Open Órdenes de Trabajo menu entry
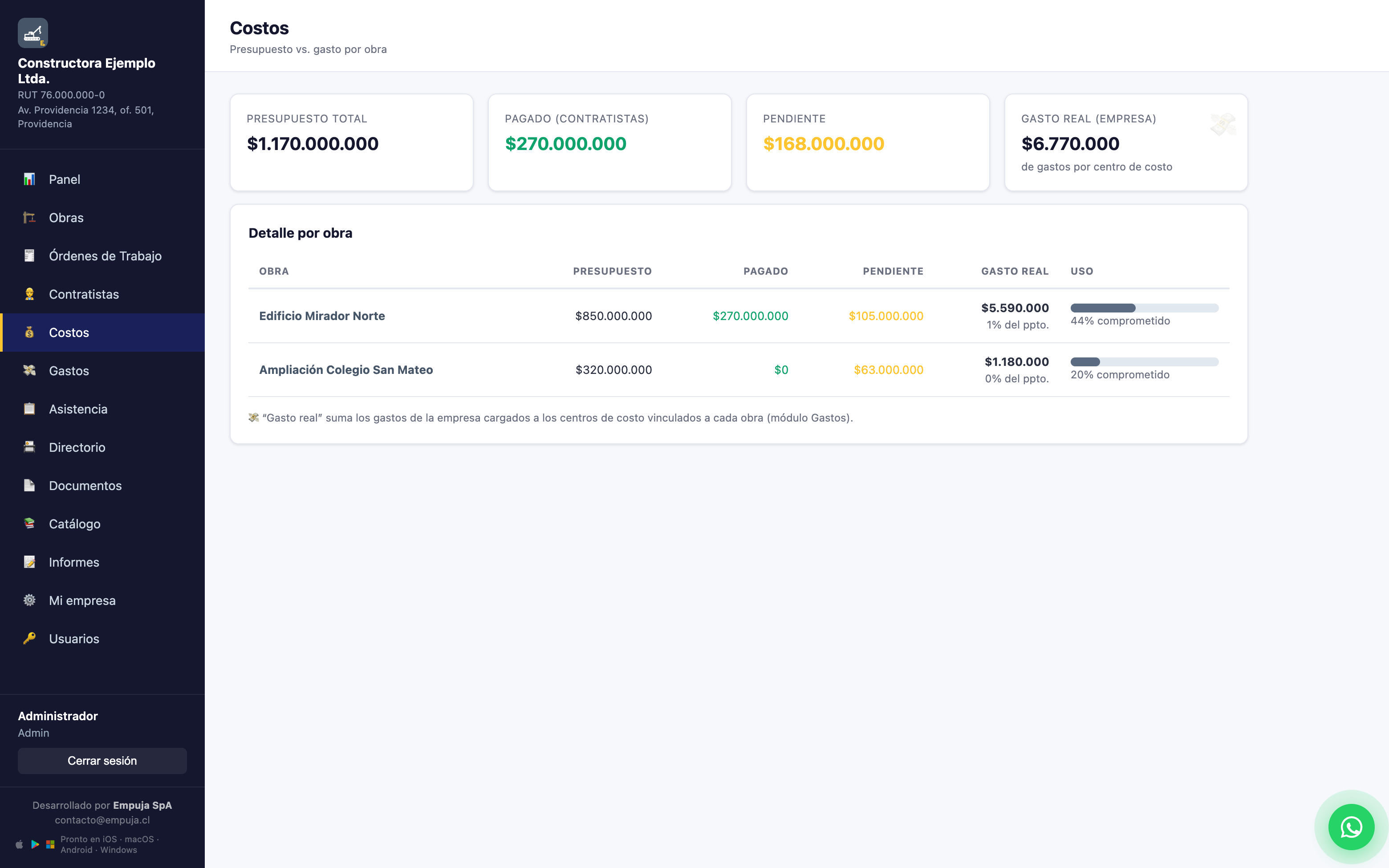Image resolution: width=1389 pixels, height=868 pixels. pos(102,256)
